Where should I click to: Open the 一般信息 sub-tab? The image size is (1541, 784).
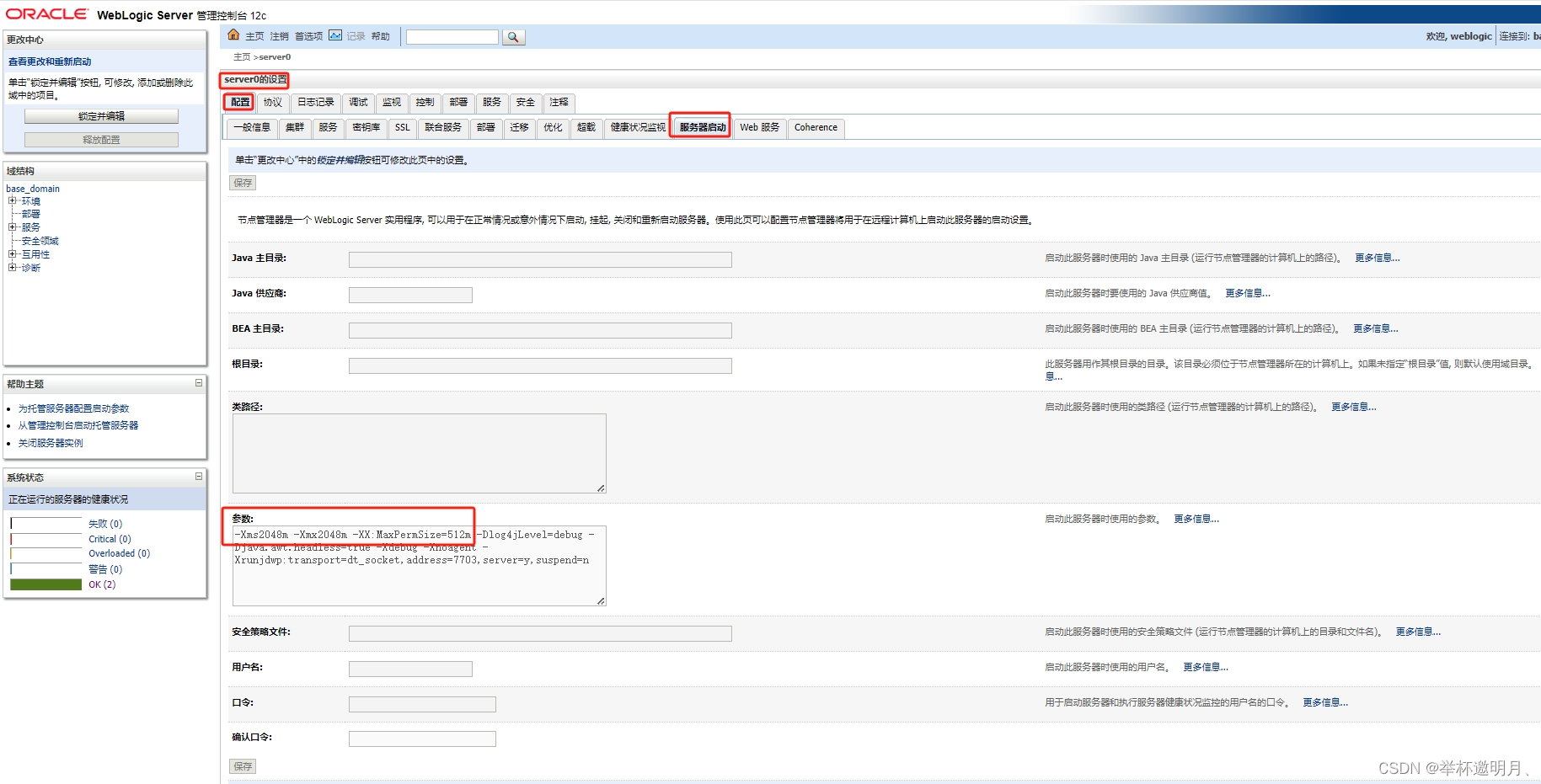[252, 128]
